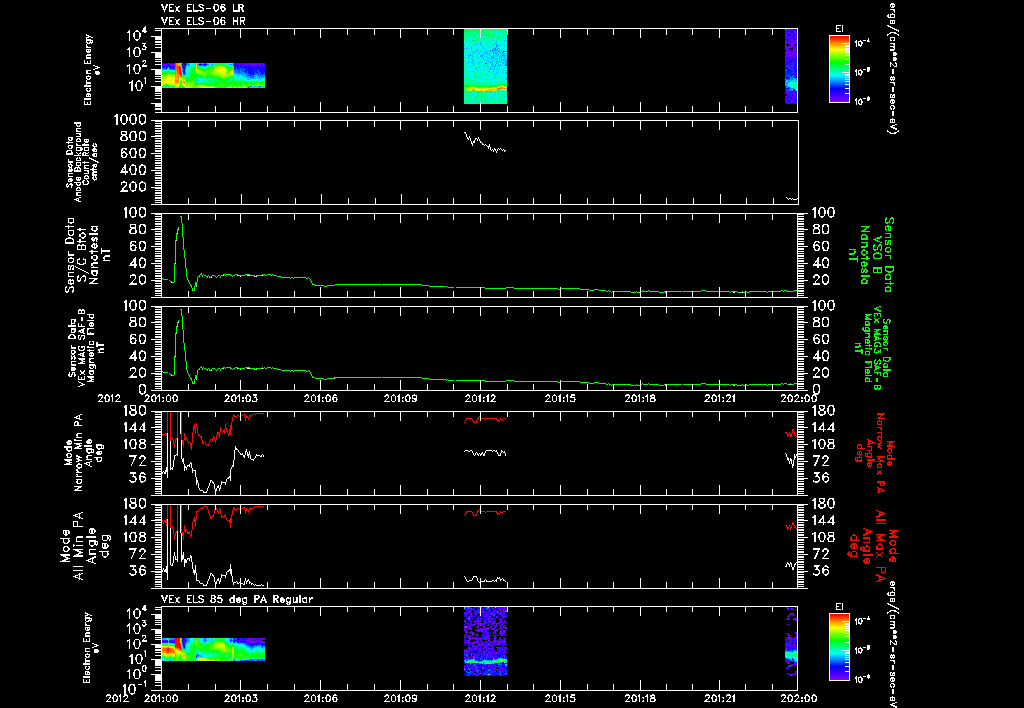The height and width of the screenshot is (708, 1024).
Task: Select the 'S/C Btot Nanotesla' axis label
Action: click(88, 255)
